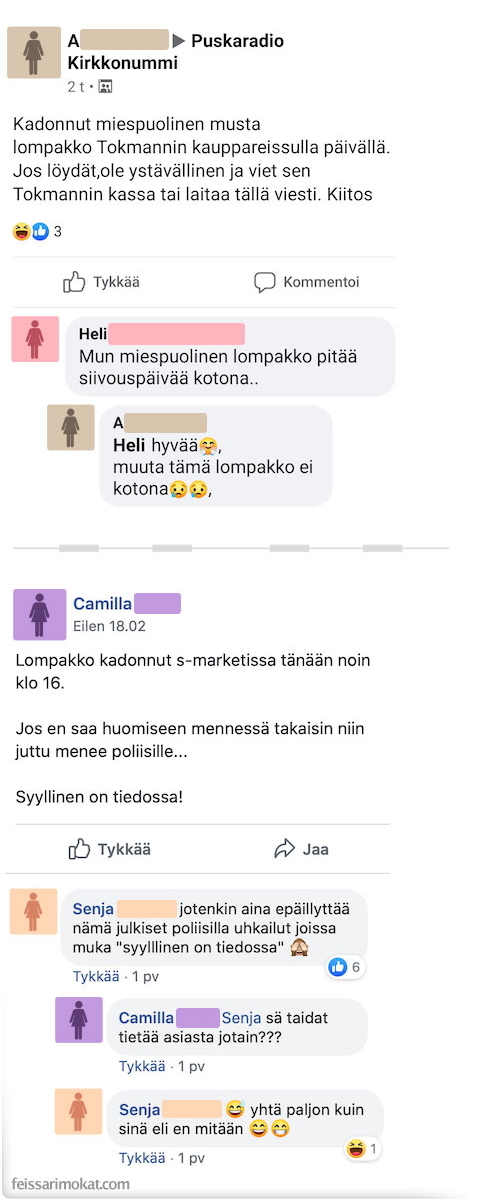This screenshot has height=1200, width=478.
Task: Click Tykkää under Camilla's reply to Senja
Action: click(x=142, y=1066)
